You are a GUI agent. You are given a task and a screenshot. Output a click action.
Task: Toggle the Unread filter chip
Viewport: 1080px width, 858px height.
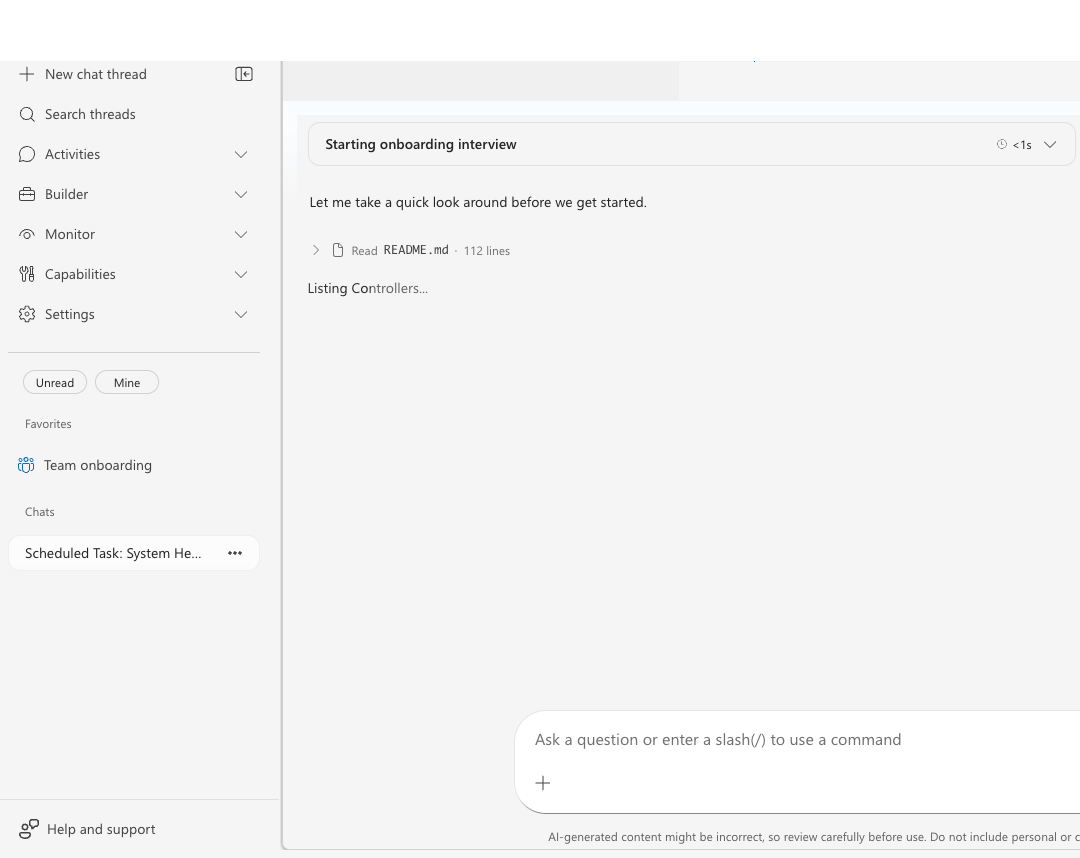click(x=55, y=382)
